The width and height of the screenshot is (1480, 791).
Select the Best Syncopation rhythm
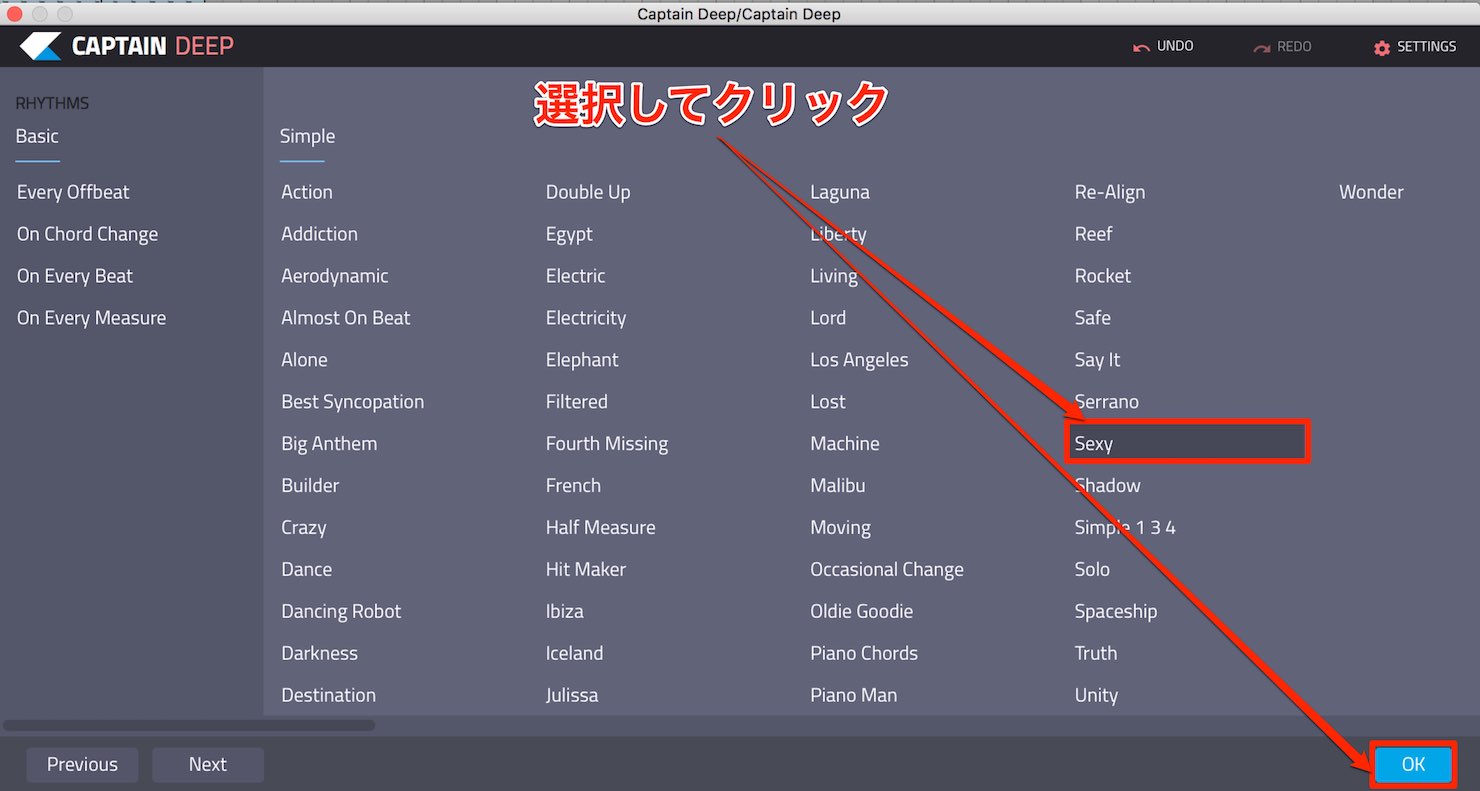point(352,402)
